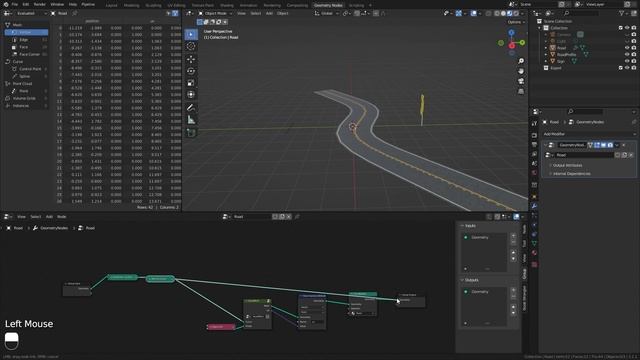Open the Add Modifier dropdown

(x=589, y=134)
